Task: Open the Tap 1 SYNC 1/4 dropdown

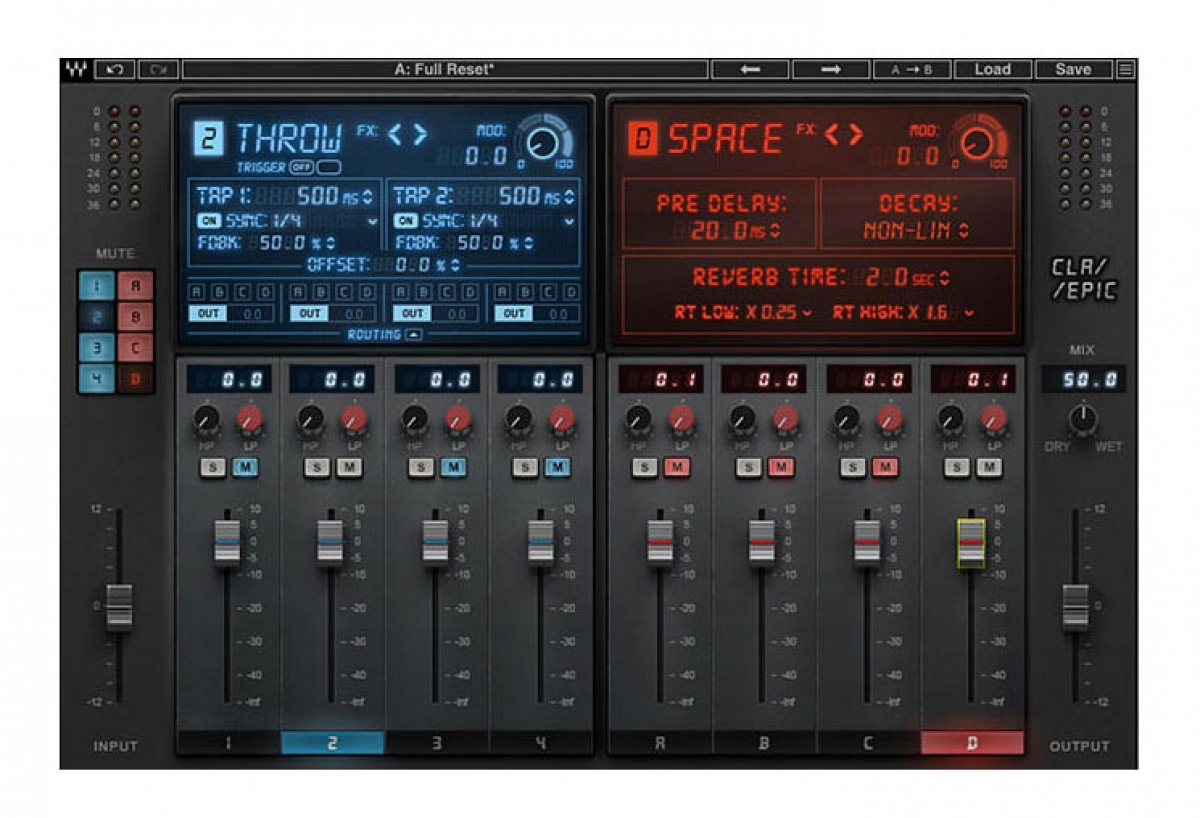Action: [373, 222]
